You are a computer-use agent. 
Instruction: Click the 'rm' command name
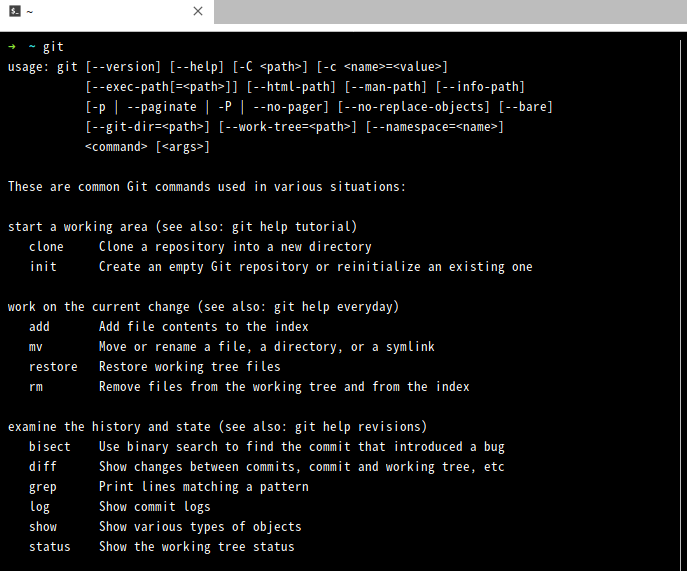coord(35,387)
